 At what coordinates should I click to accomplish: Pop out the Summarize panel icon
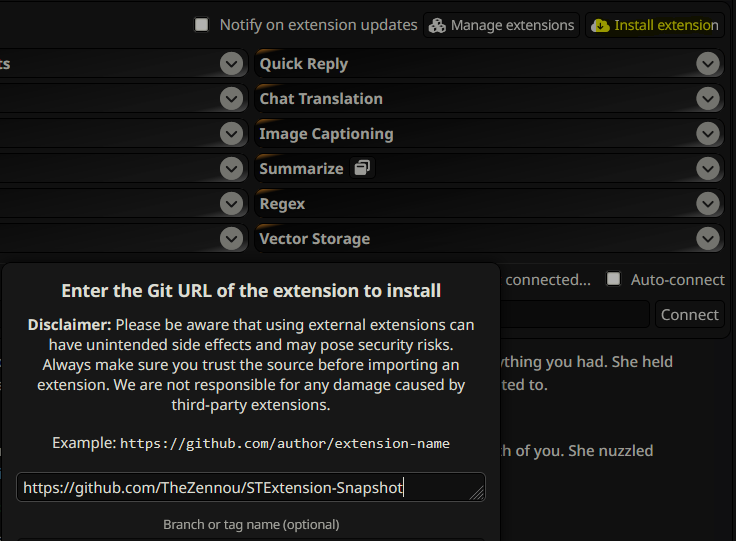[x=362, y=168]
